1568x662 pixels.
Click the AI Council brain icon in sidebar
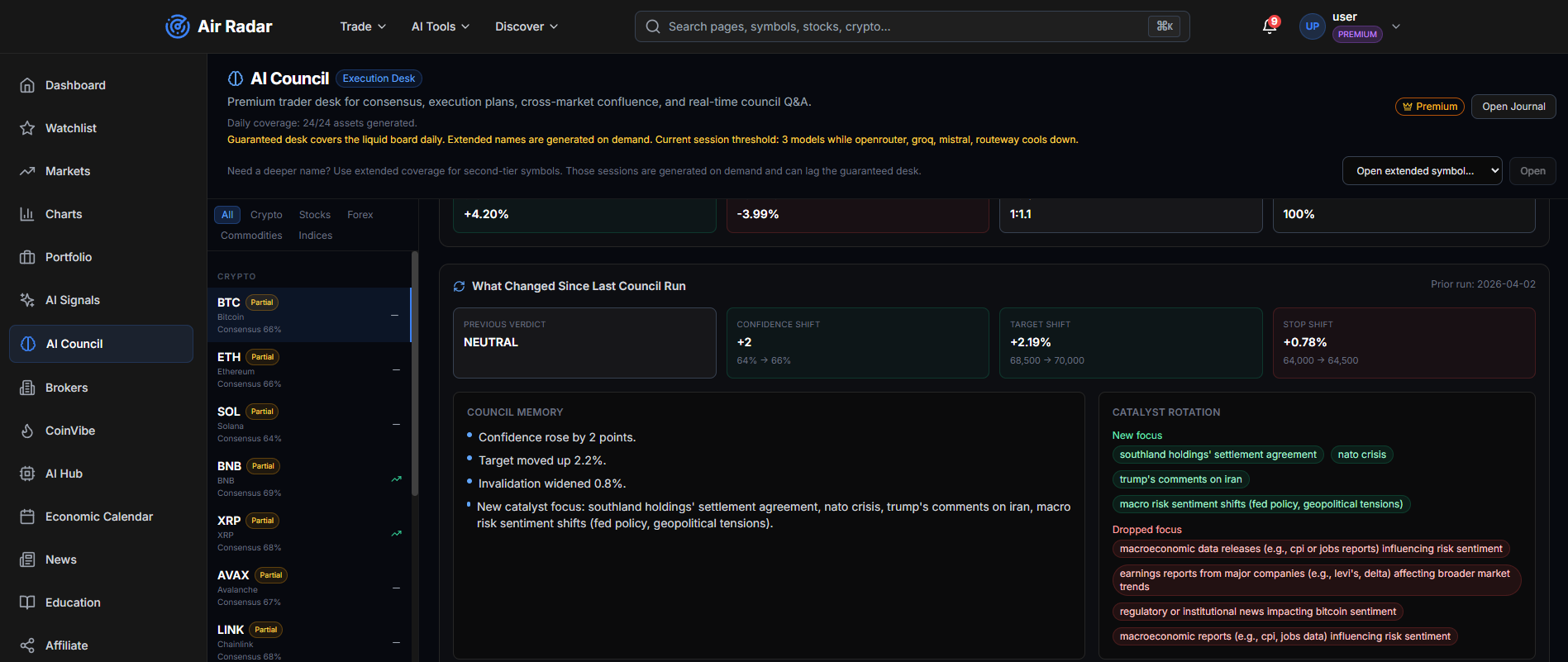(28, 344)
